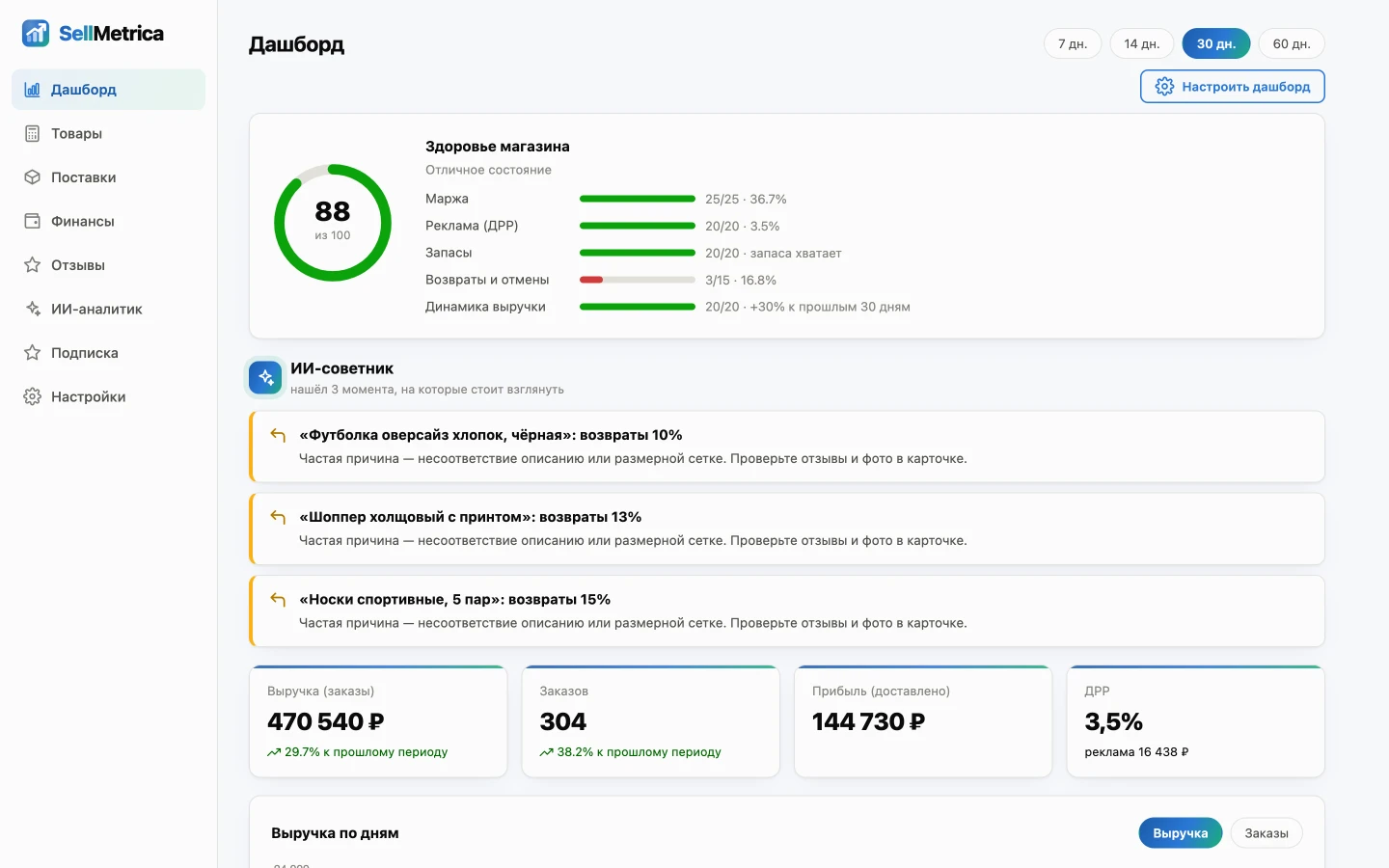Navigate to Финансы
This screenshot has width=1389, height=868.
pos(108,221)
